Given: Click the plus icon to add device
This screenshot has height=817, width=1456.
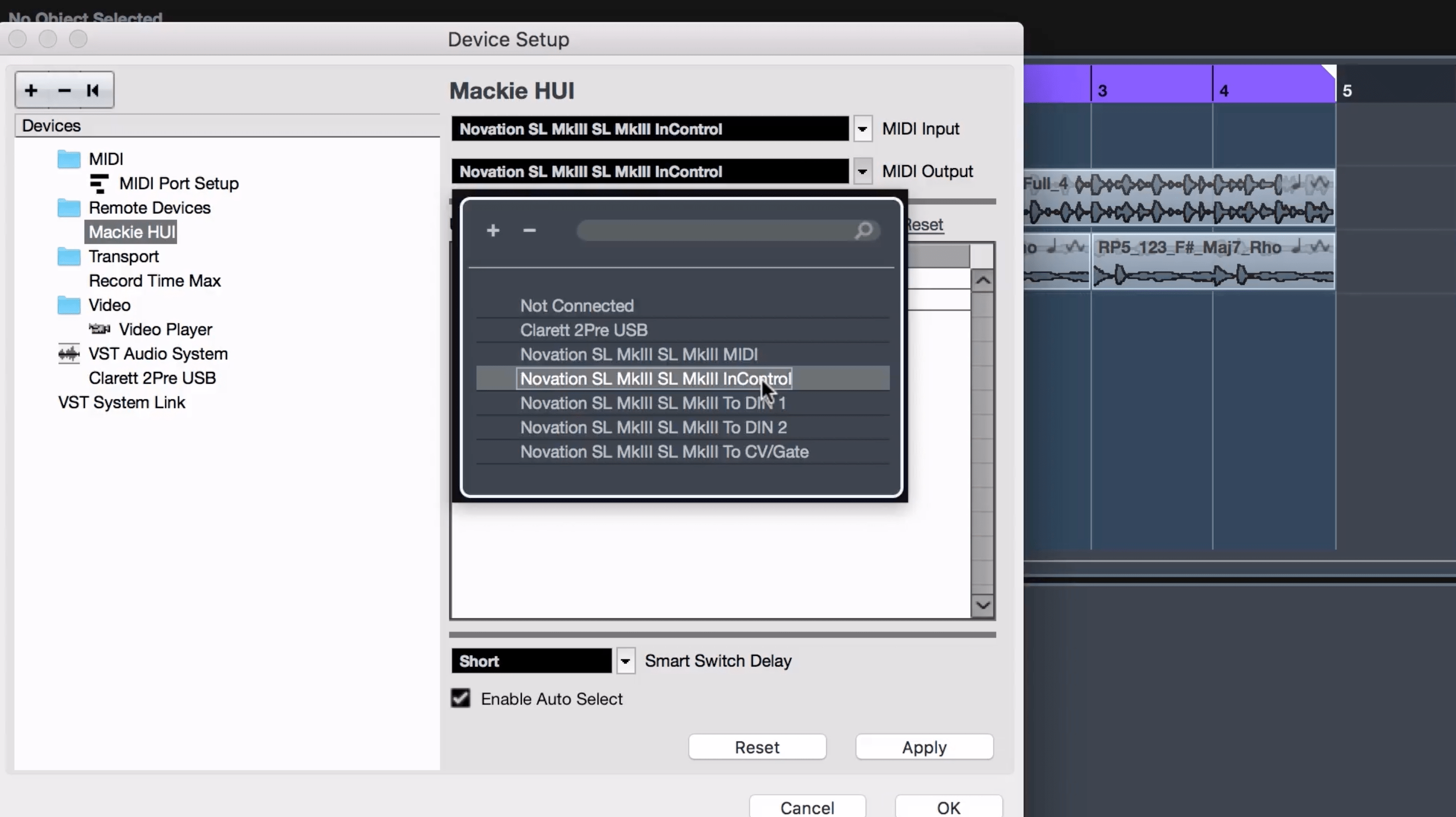Looking at the screenshot, I should click(31, 90).
